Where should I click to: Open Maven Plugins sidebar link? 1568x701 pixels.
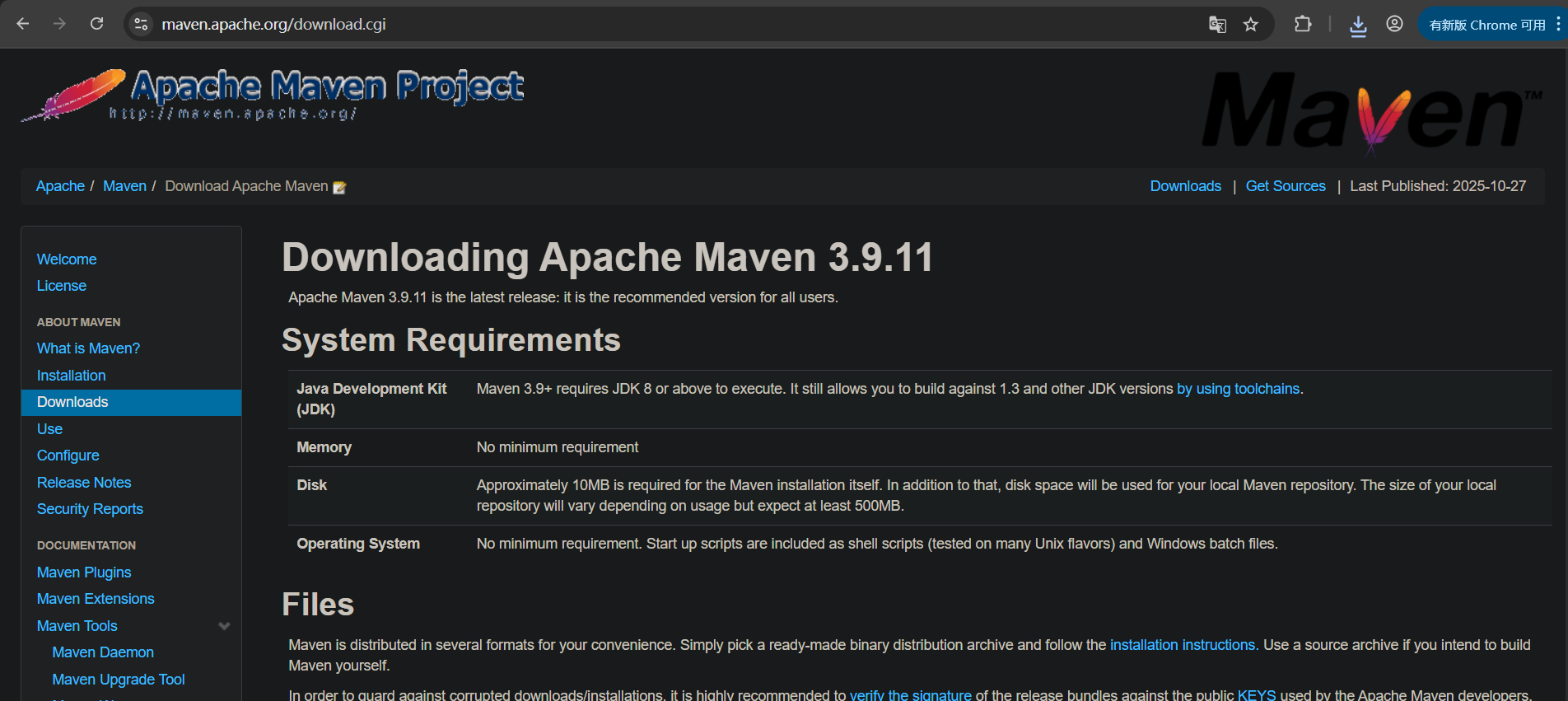coord(84,572)
